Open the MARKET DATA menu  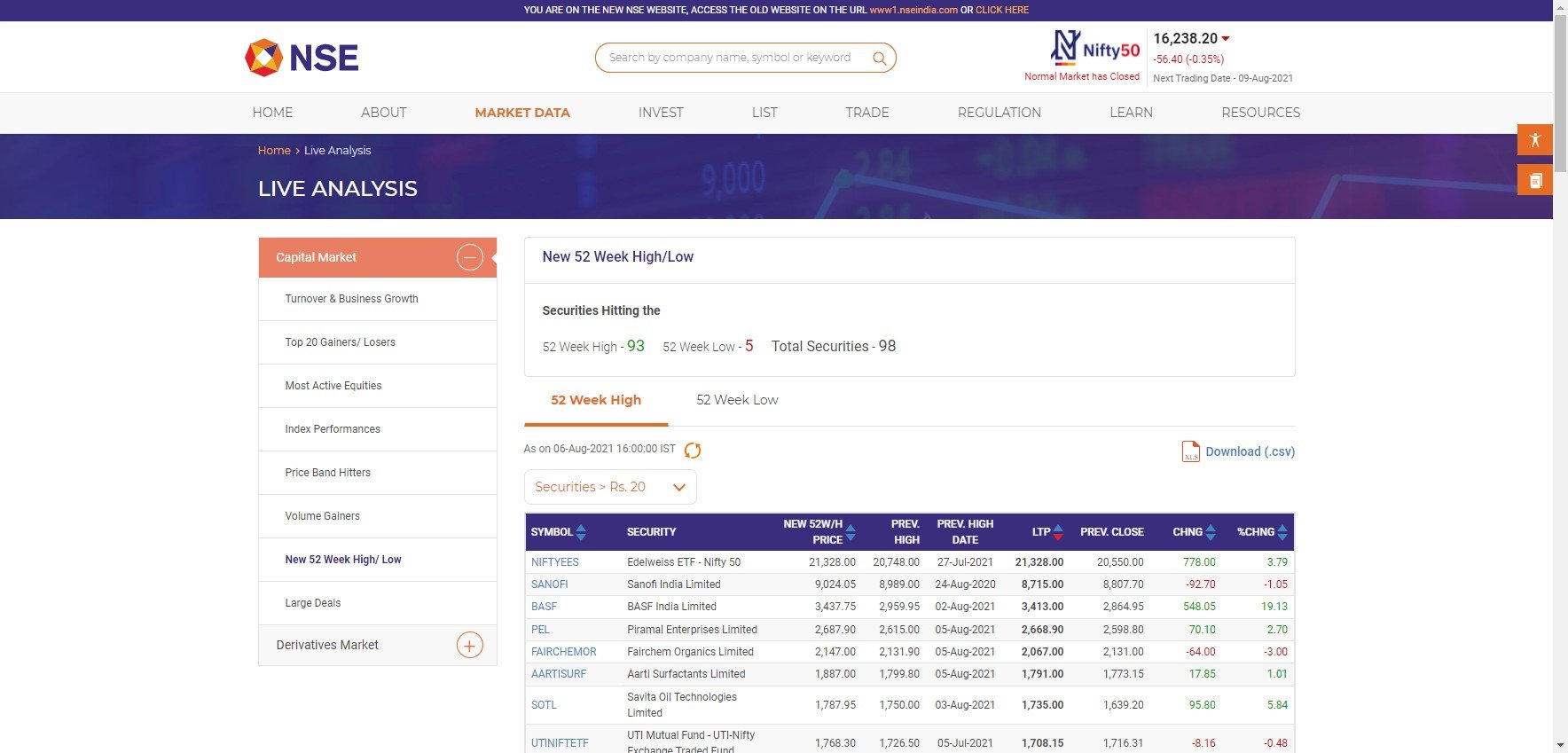tap(522, 113)
